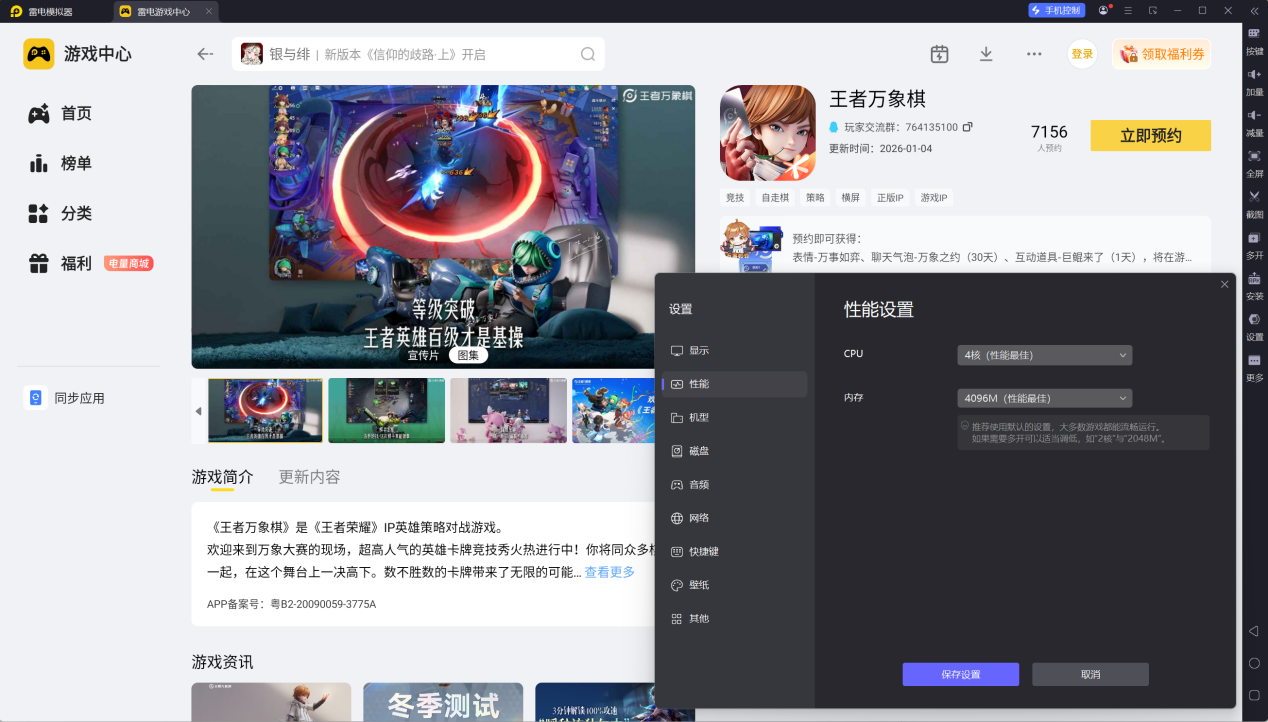
Task: Open the 游戏简介 tab
Action: (223, 477)
